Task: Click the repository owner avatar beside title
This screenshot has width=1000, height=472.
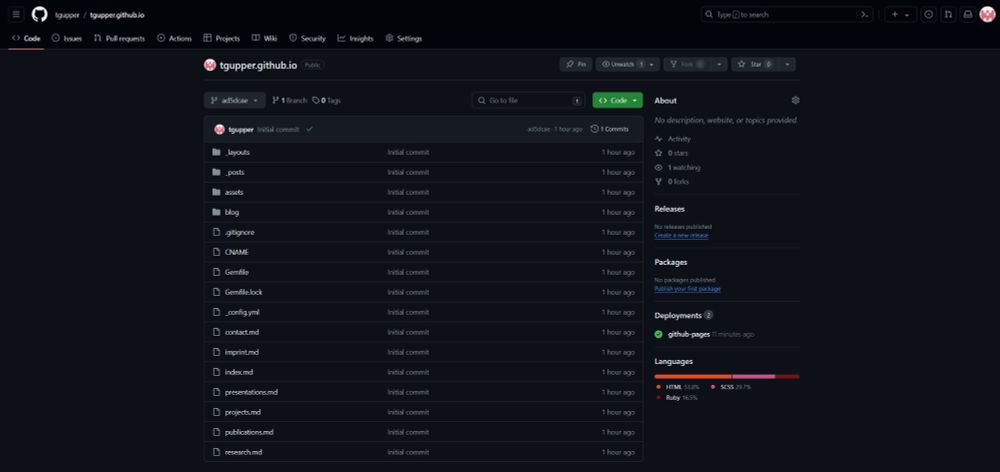Action: point(210,64)
